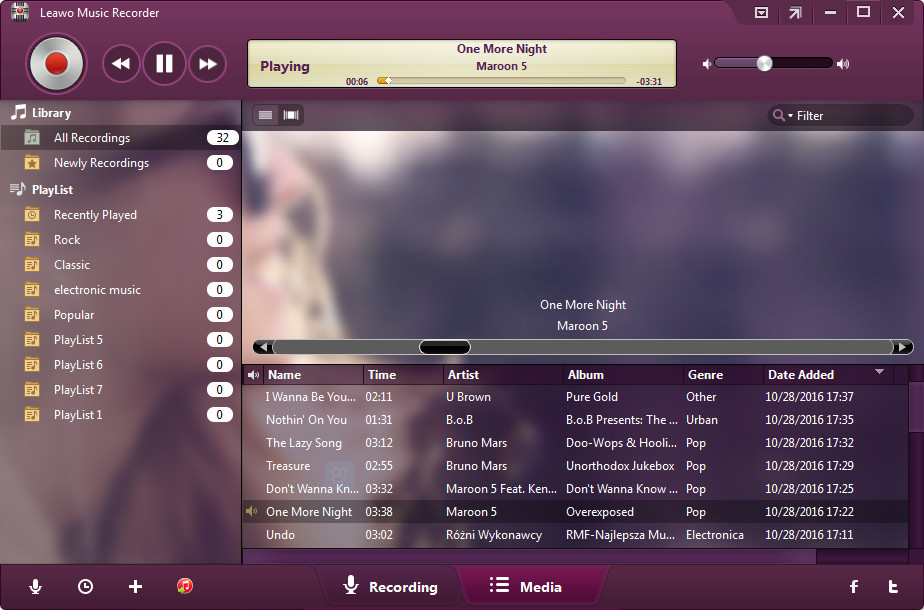Toggle Date Added sort direction arrow
Viewport: 924px width, 610px height.
[879, 372]
